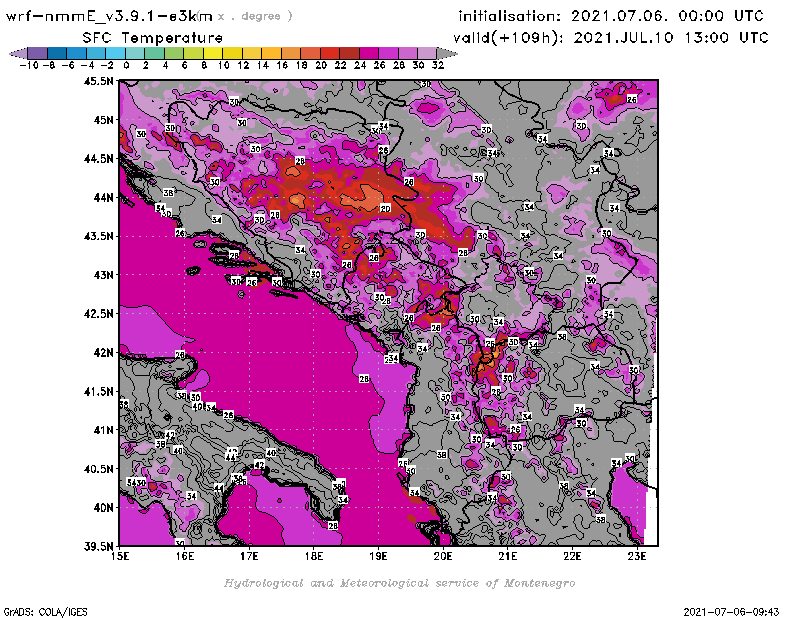
Task: Click the '41.5N' latitude axis label
Action: coord(98,391)
